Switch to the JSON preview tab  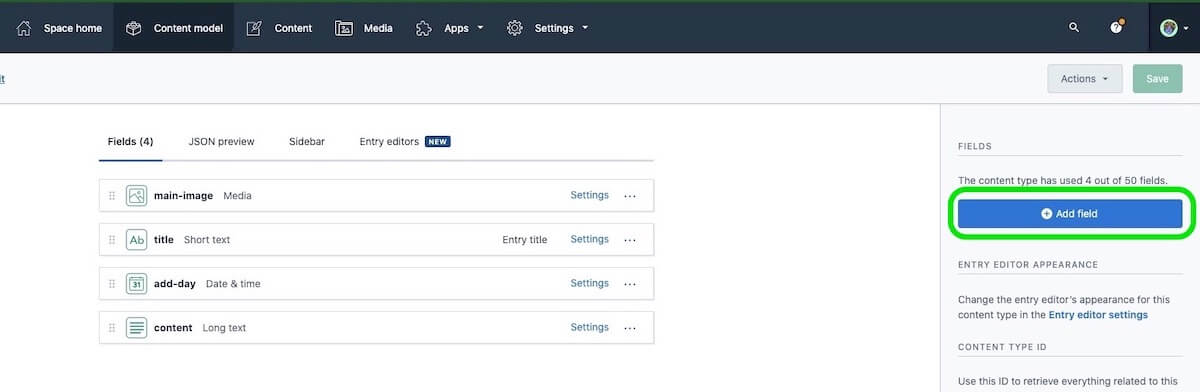point(221,142)
